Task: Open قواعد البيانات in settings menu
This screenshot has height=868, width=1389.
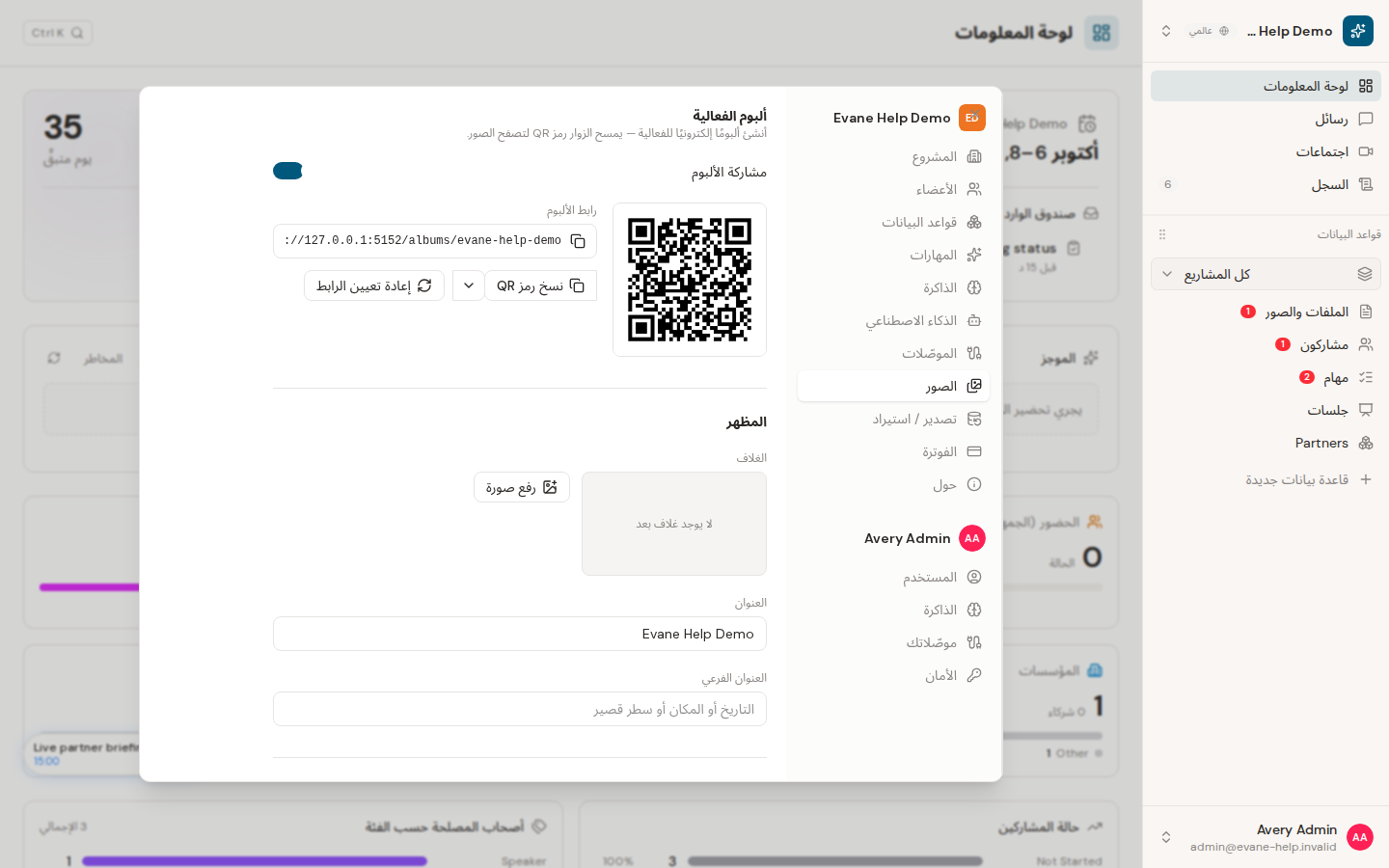Action: tap(893, 222)
